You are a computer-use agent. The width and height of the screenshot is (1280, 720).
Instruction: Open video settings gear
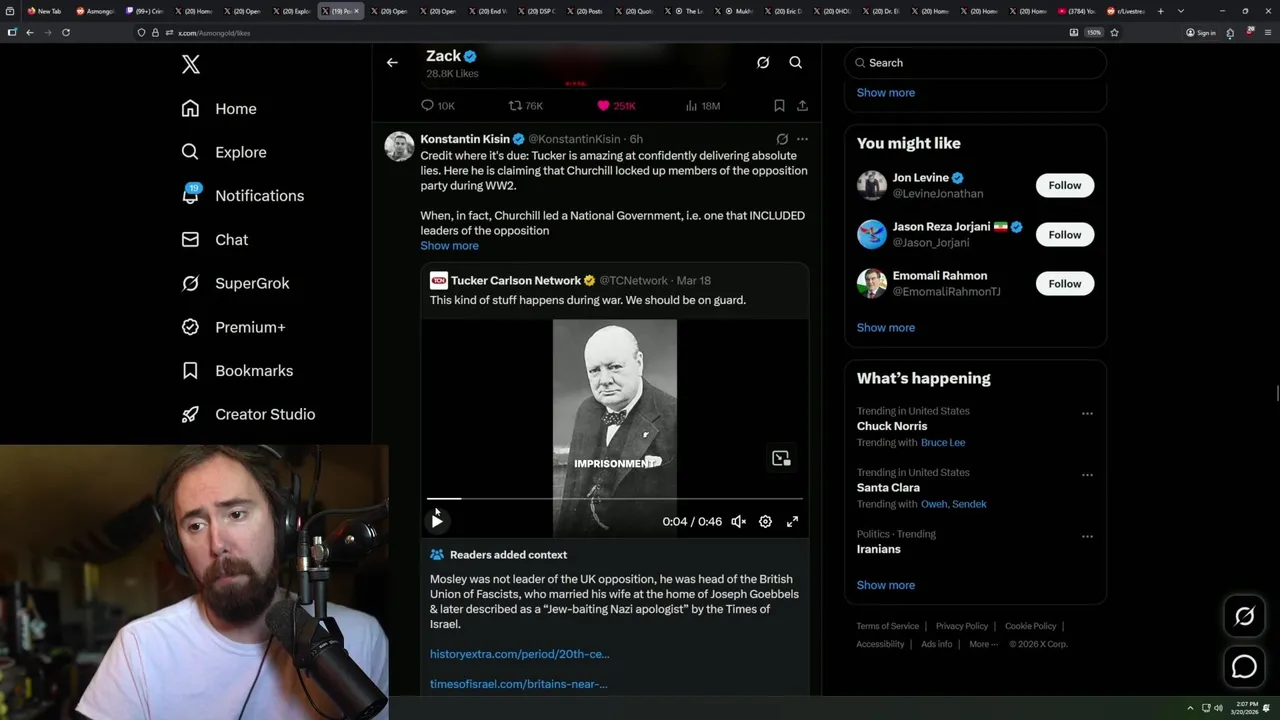tap(765, 521)
